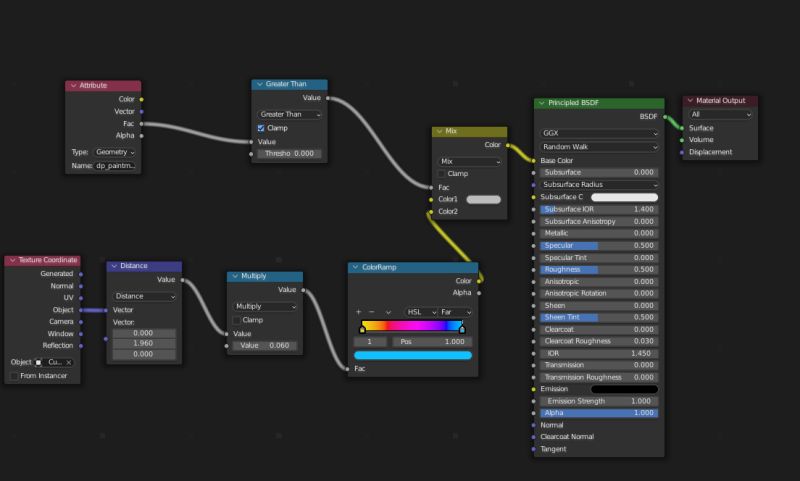Click ColorRamp Fac input socket
This screenshot has width=800, height=481.
coord(347,369)
